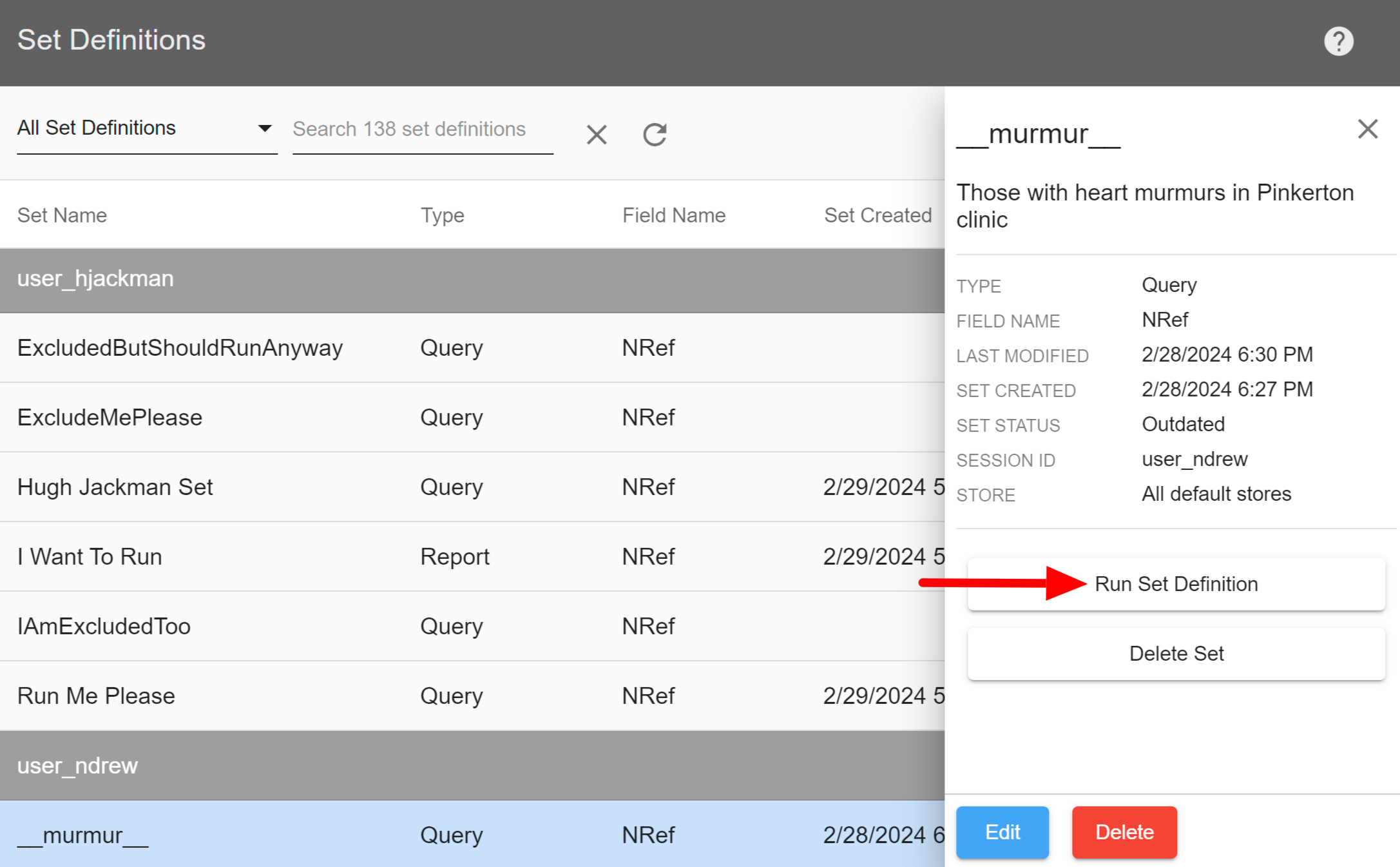This screenshot has height=867, width=1400.
Task: Click the Edit button for __murmur__ set
Action: coord(1001,831)
